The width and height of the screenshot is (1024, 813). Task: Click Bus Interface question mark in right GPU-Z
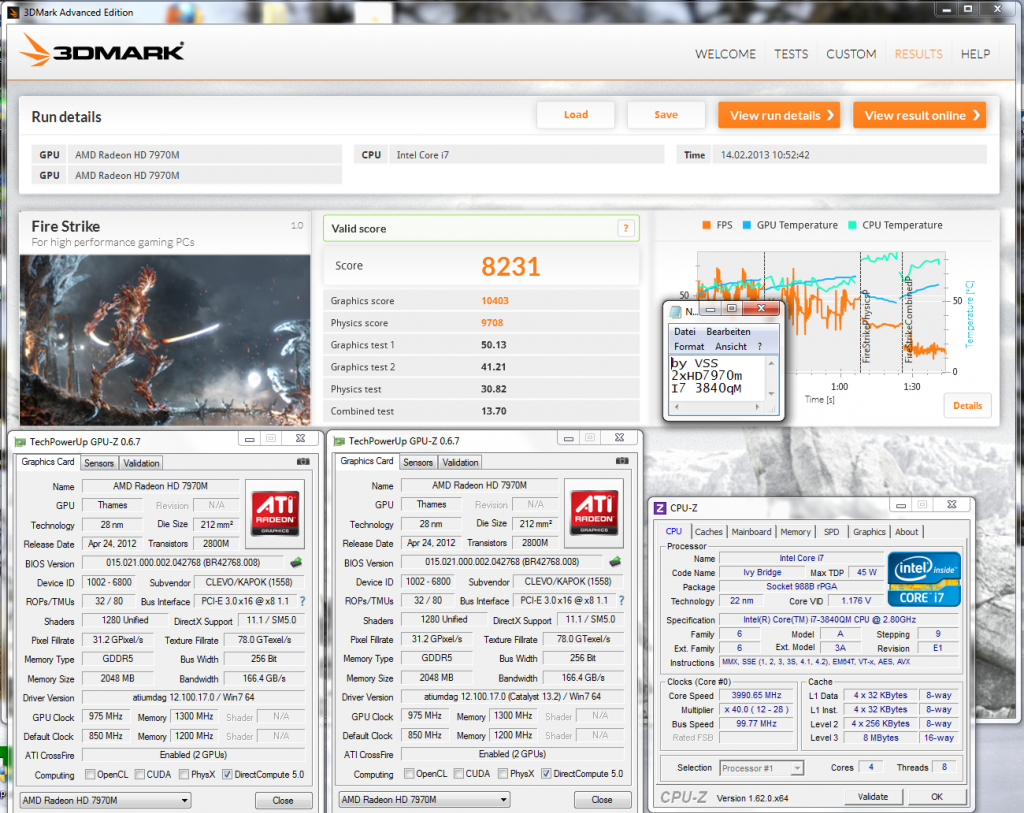click(x=621, y=600)
